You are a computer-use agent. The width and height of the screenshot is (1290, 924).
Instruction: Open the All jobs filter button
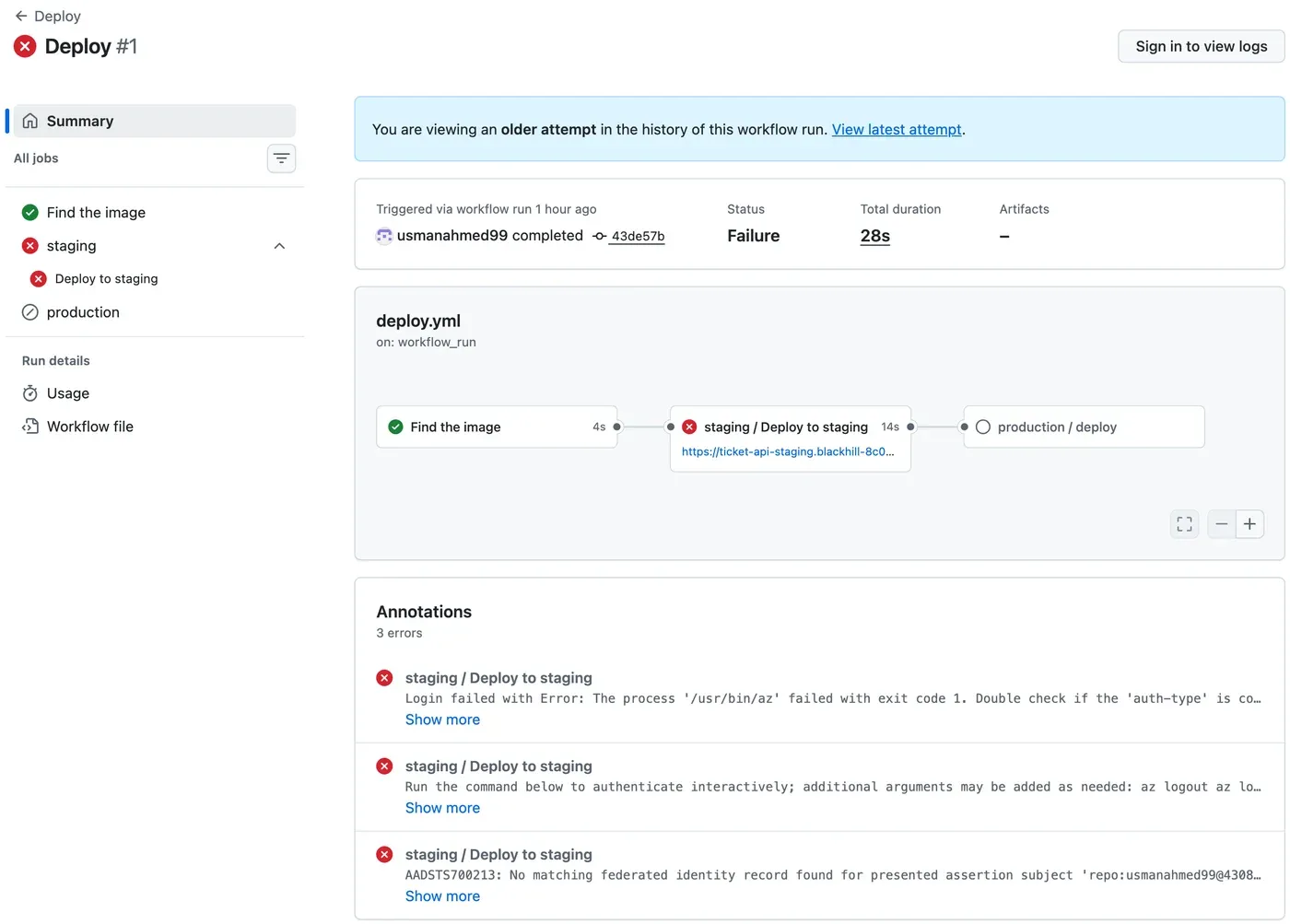coord(281,158)
